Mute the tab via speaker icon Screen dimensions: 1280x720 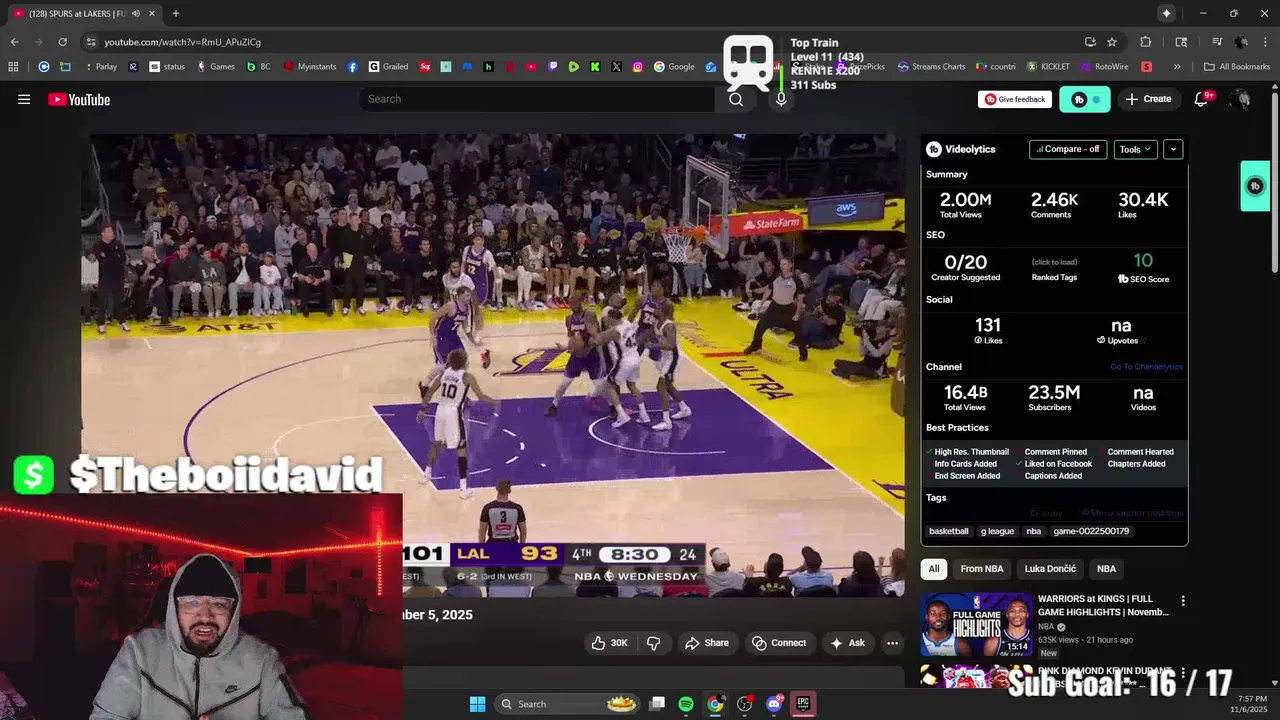point(136,13)
